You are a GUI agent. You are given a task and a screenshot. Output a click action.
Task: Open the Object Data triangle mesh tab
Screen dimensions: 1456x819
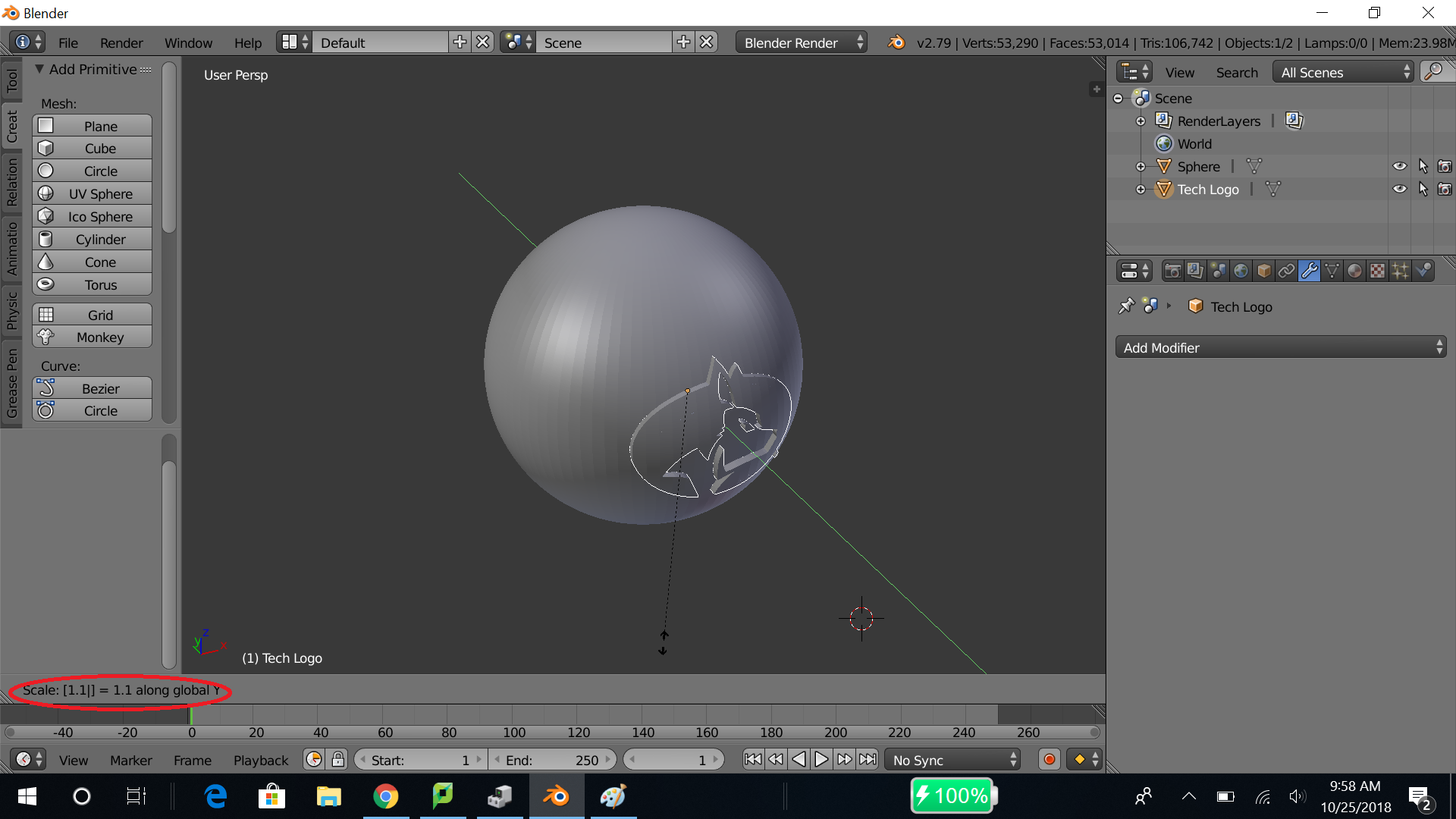pyautogui.click(x=1332, y=271)
